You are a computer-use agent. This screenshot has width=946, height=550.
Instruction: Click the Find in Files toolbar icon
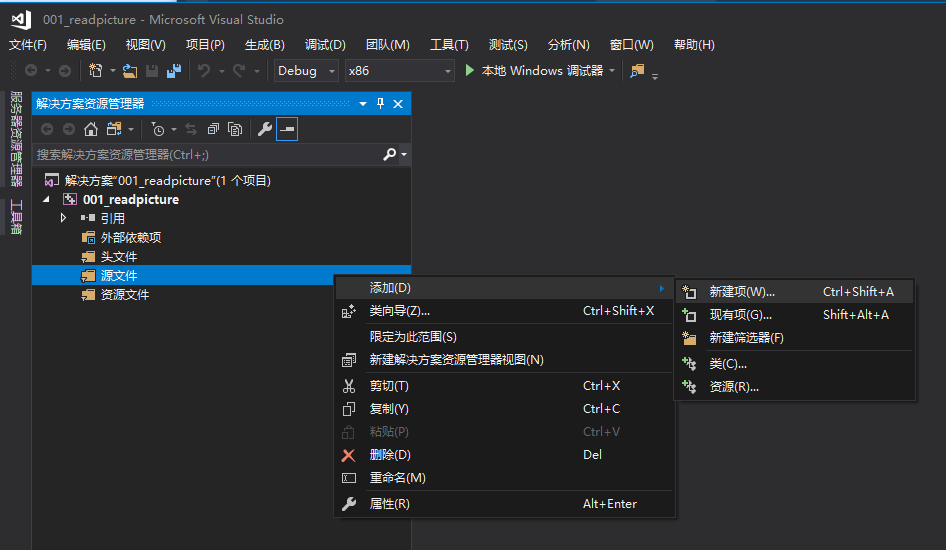pos(637,71)
